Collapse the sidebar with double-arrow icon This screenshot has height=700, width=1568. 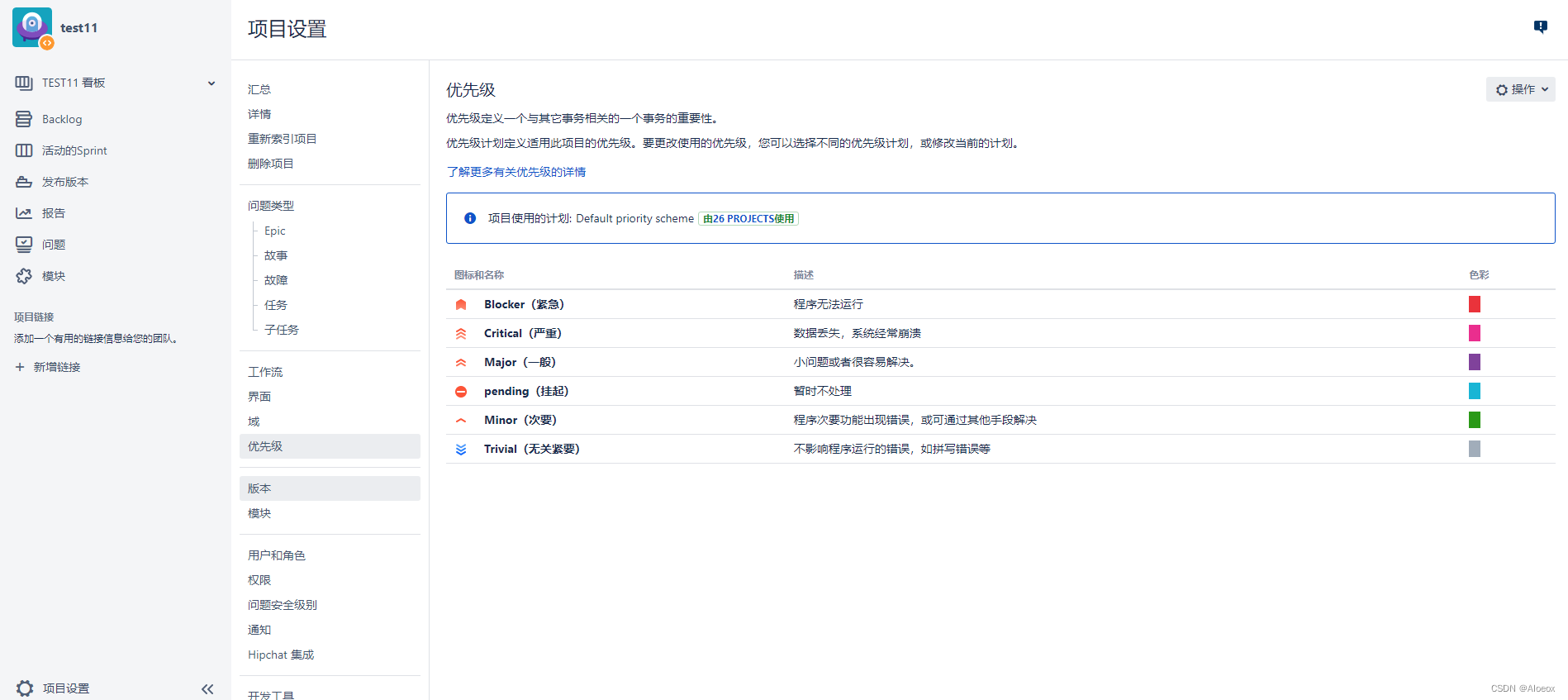[x=207, y=688]
